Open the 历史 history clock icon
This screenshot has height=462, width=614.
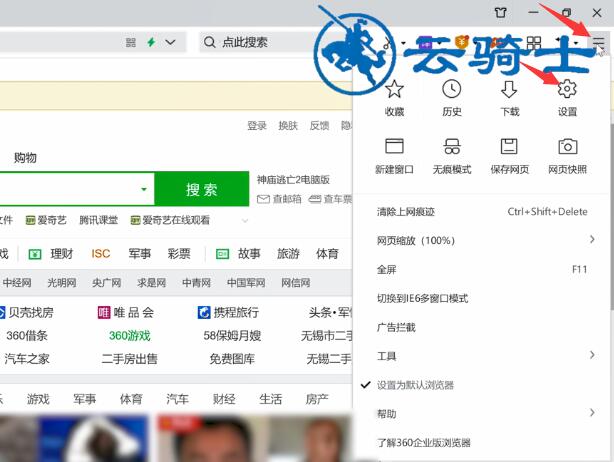point(451,89)
